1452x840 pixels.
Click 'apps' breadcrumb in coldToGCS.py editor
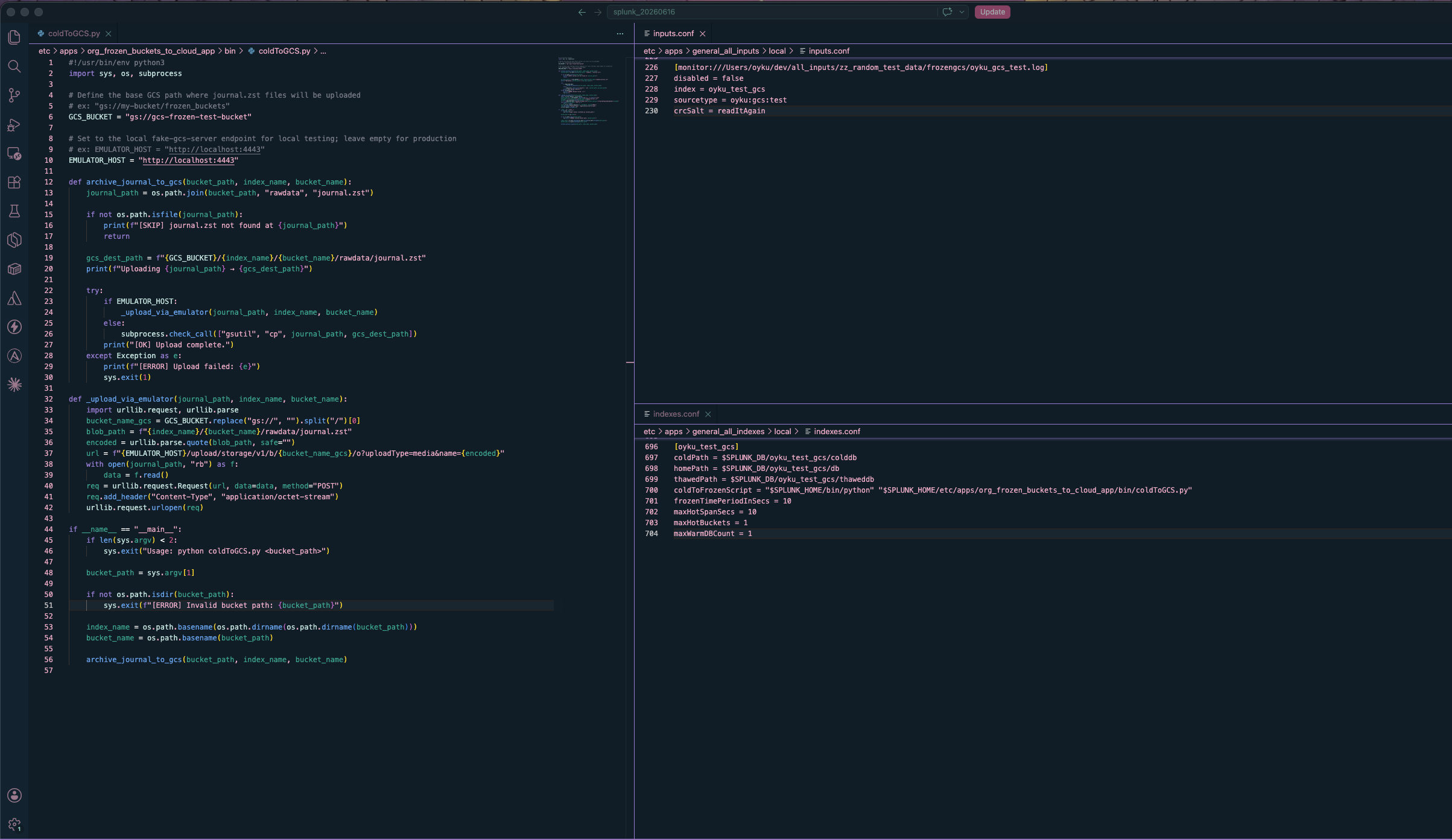(x=69, y=51)
